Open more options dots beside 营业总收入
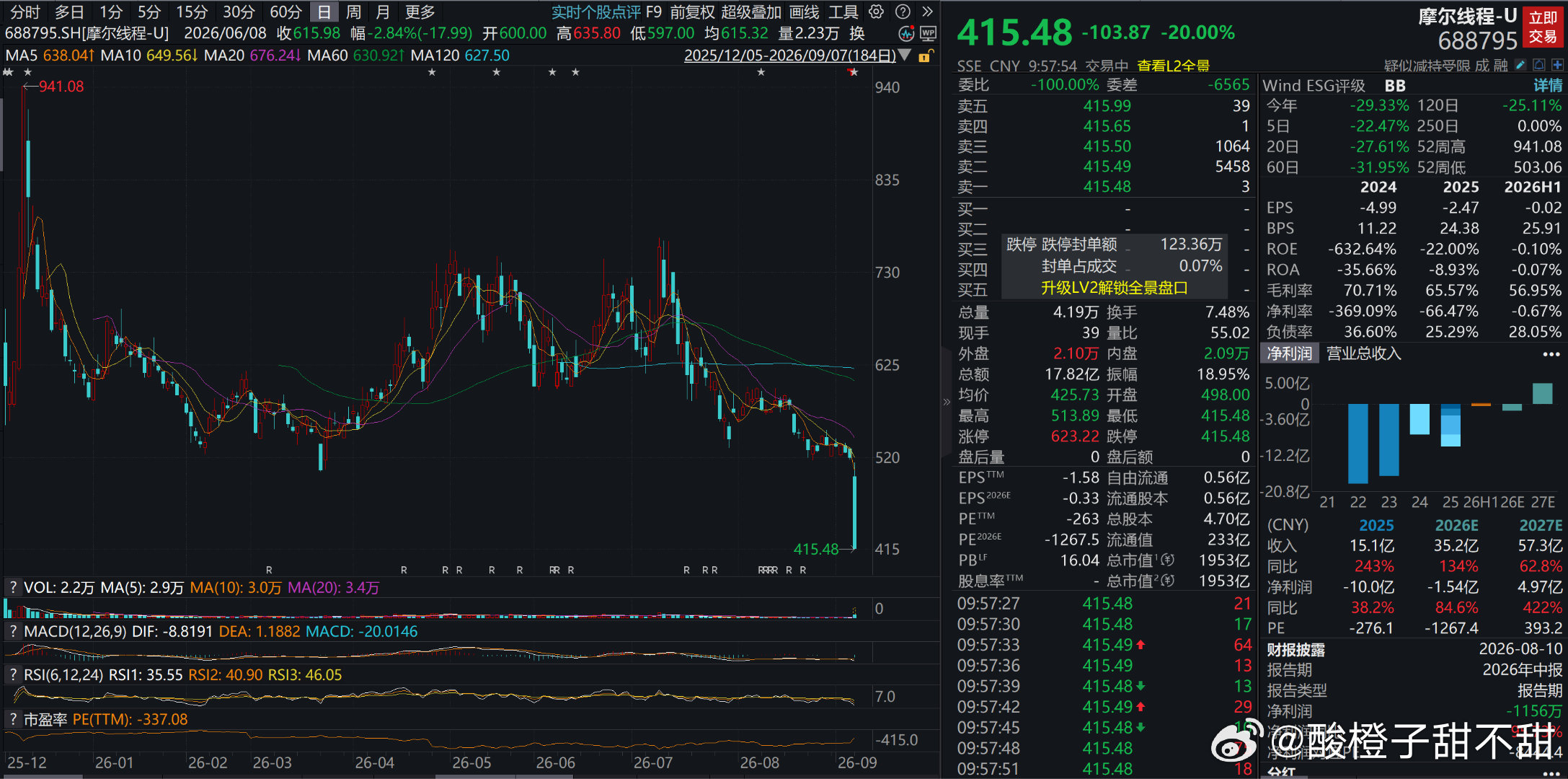The width and height of the screenshot is (1568, 779). [1551, 353]
